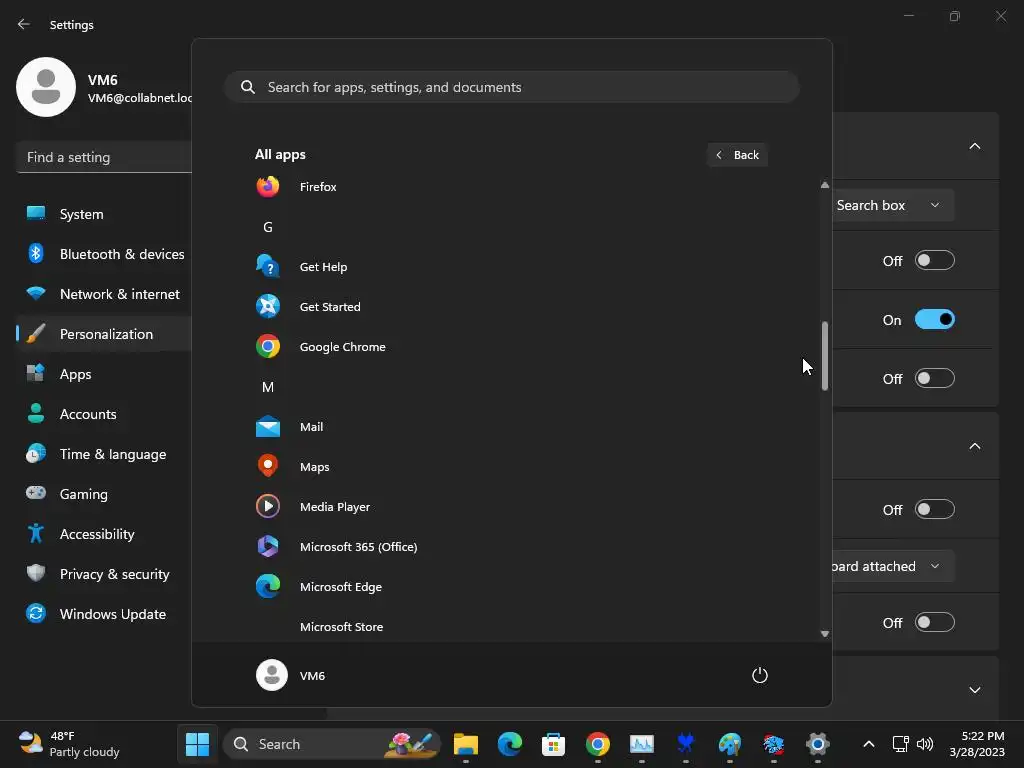Click the All apps scrollbar thumb
This screenshot has width=1024, height=768.
[825, 356]
